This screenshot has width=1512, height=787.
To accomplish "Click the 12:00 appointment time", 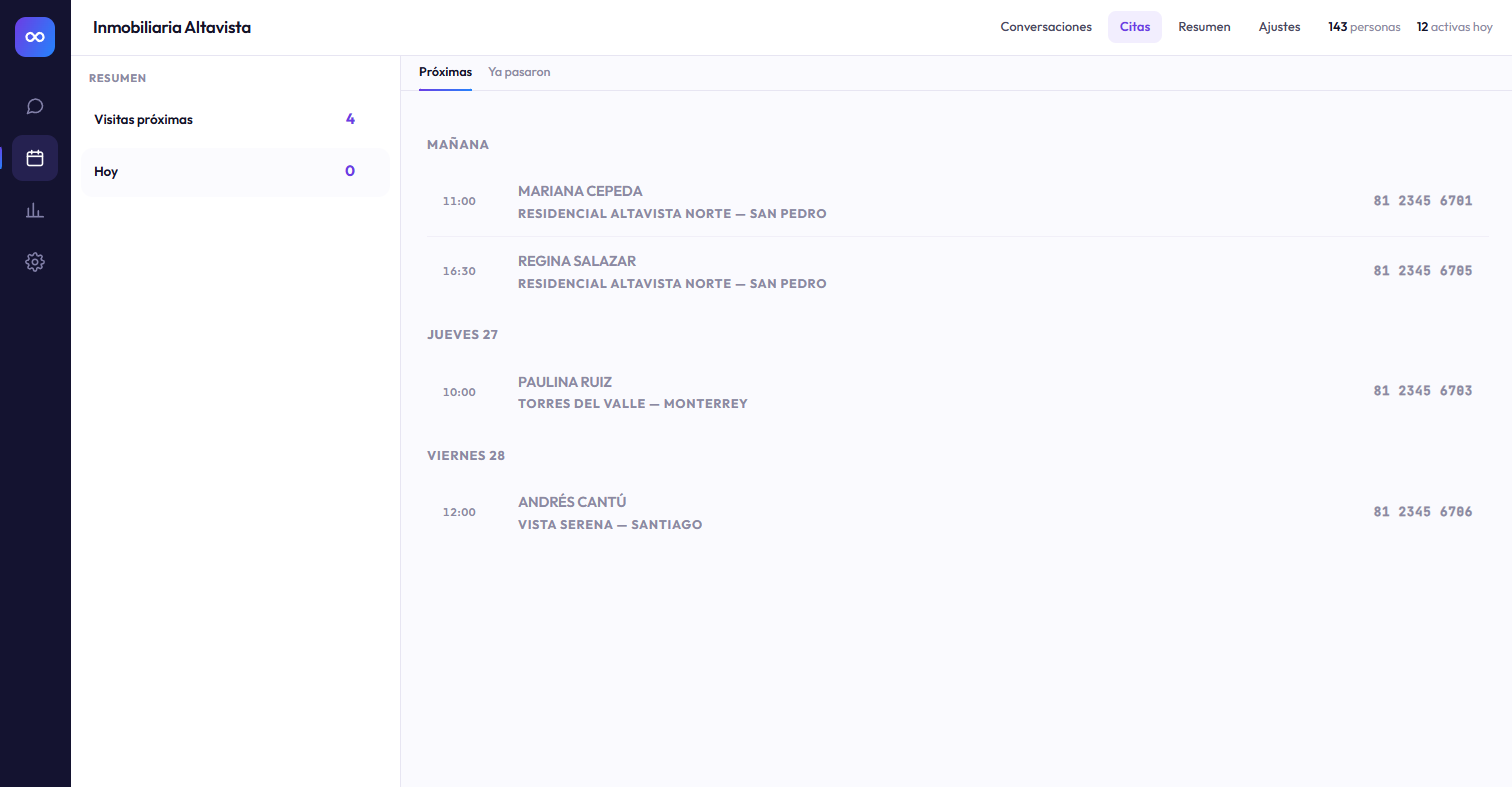I will (x=459, y=512).
